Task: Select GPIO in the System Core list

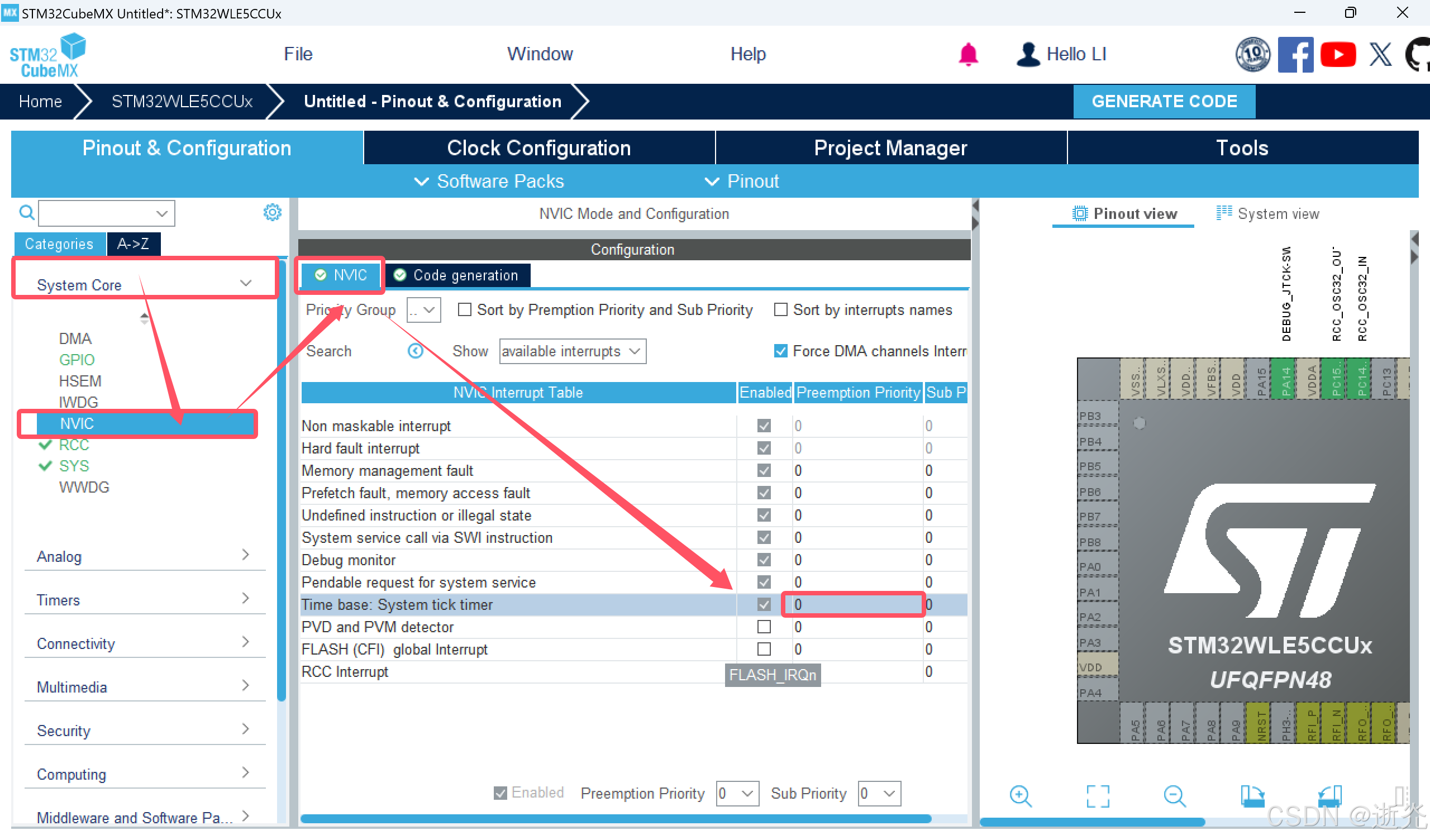Action: pyautogui.click(x=77, y=359)
